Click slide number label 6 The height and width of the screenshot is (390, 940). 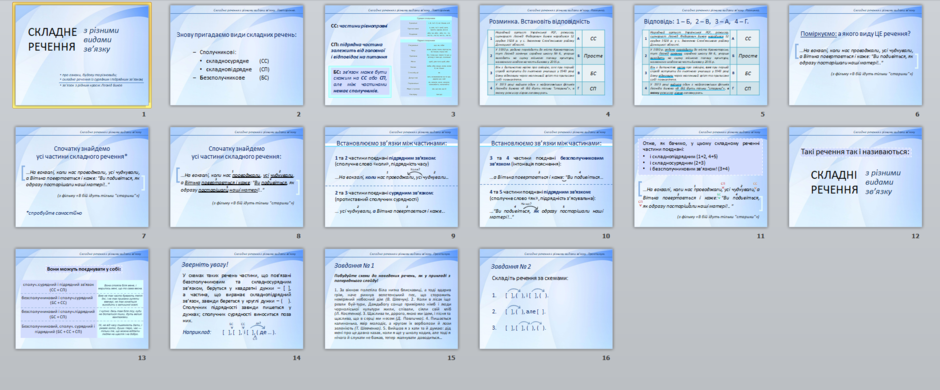(x=918, y=114)
